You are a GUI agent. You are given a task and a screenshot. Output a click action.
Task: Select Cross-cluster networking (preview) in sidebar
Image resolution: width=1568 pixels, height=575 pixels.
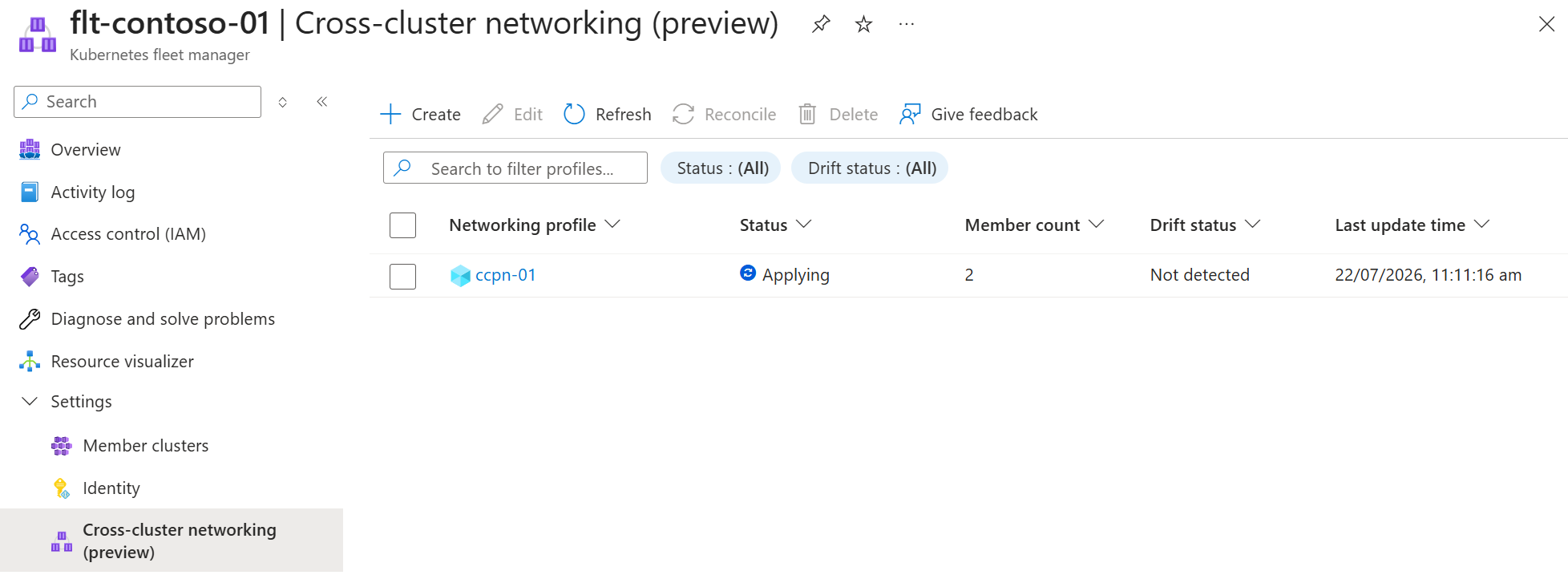click(172, 541)
